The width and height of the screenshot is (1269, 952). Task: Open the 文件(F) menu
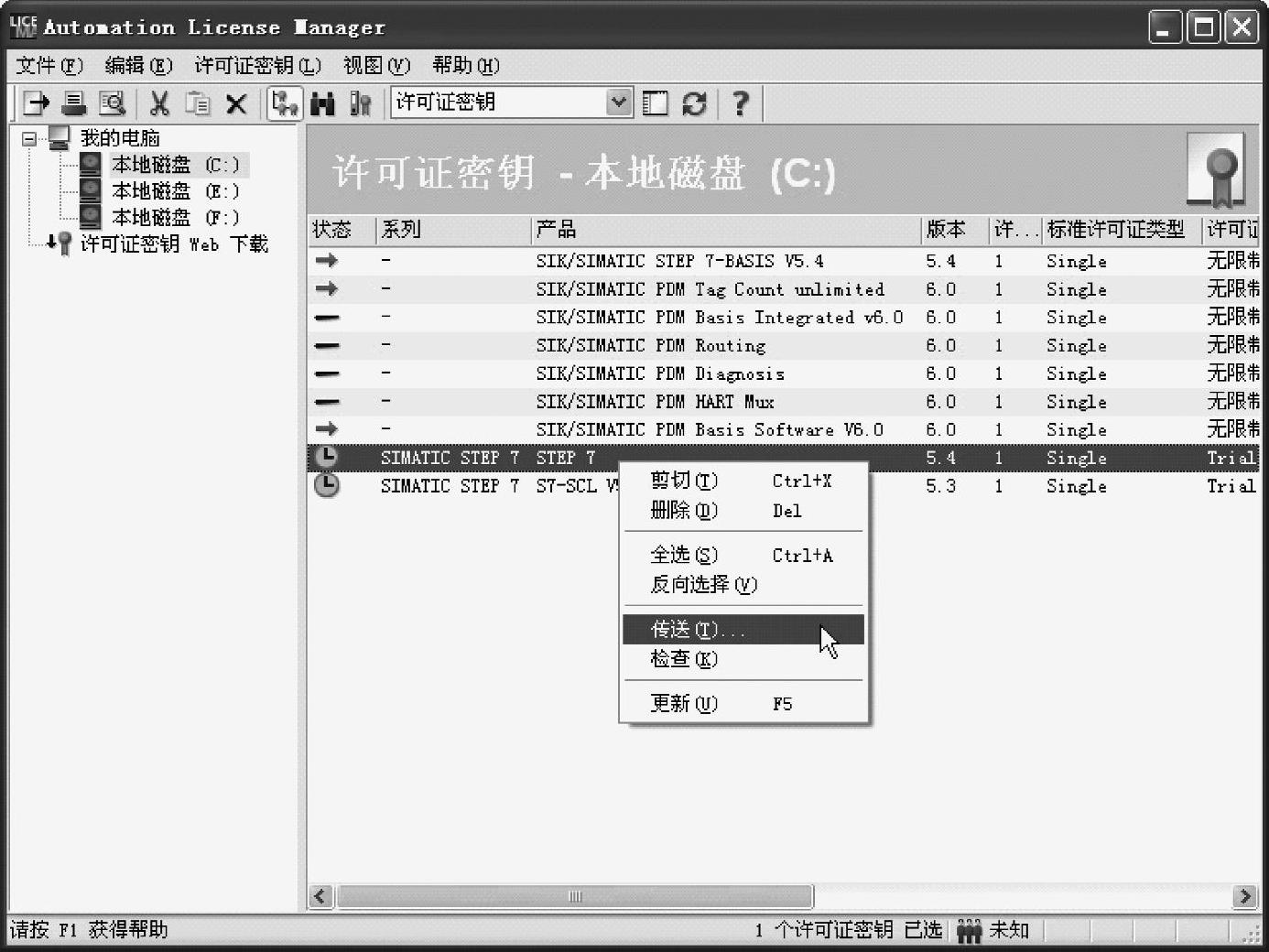[49, 66]
